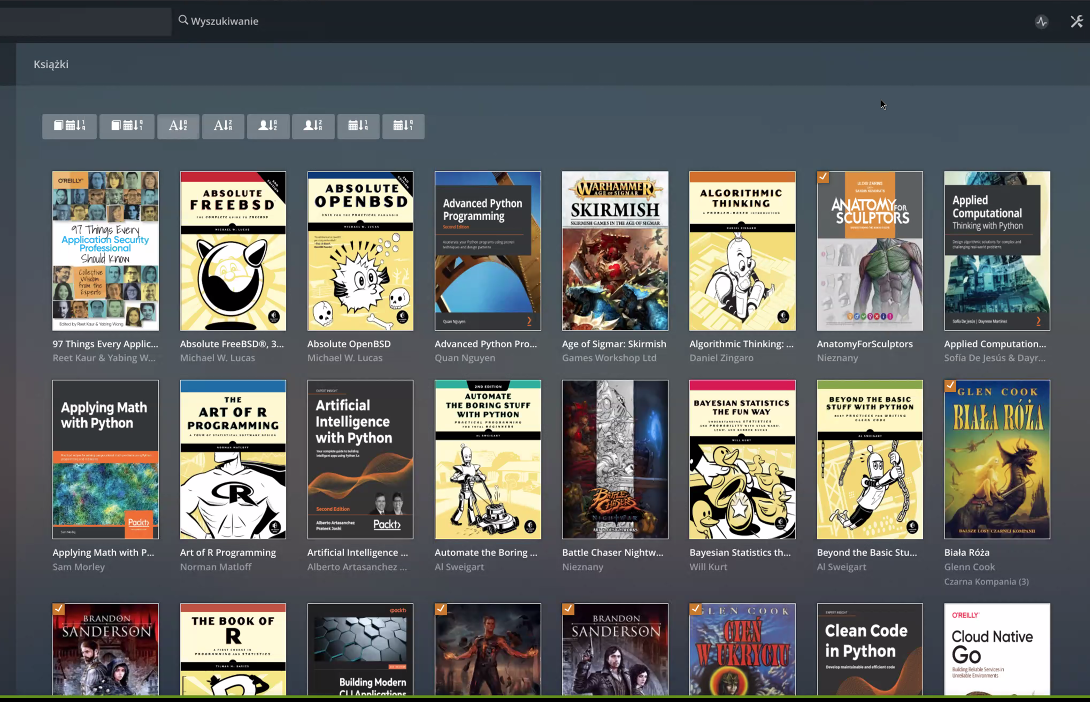This screenshot has width=1090, height=702.
Task: Click the 'Bayesian Statistics th...' title link
Action: 740,553
